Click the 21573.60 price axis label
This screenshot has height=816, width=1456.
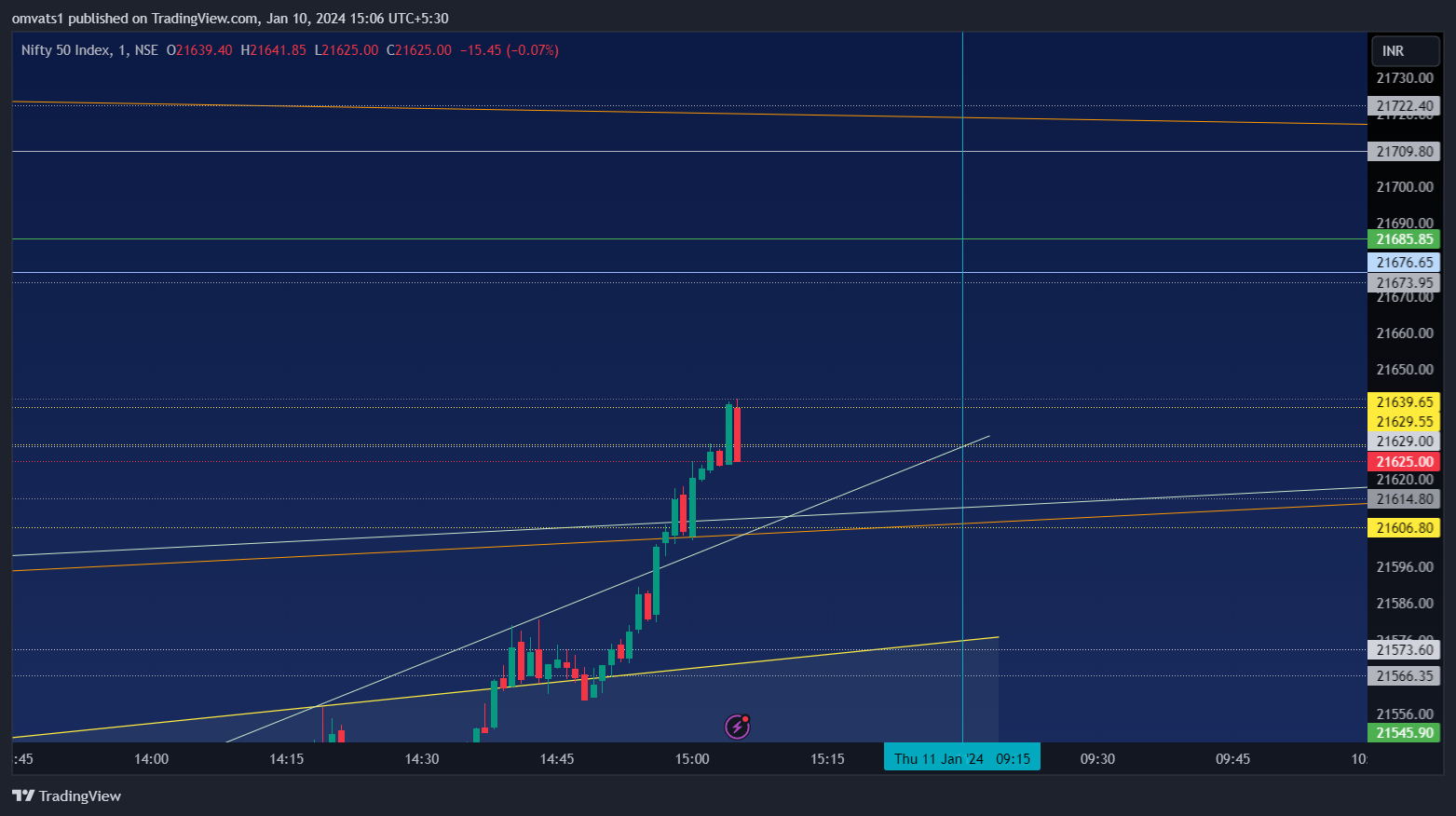coord(1404,650)
